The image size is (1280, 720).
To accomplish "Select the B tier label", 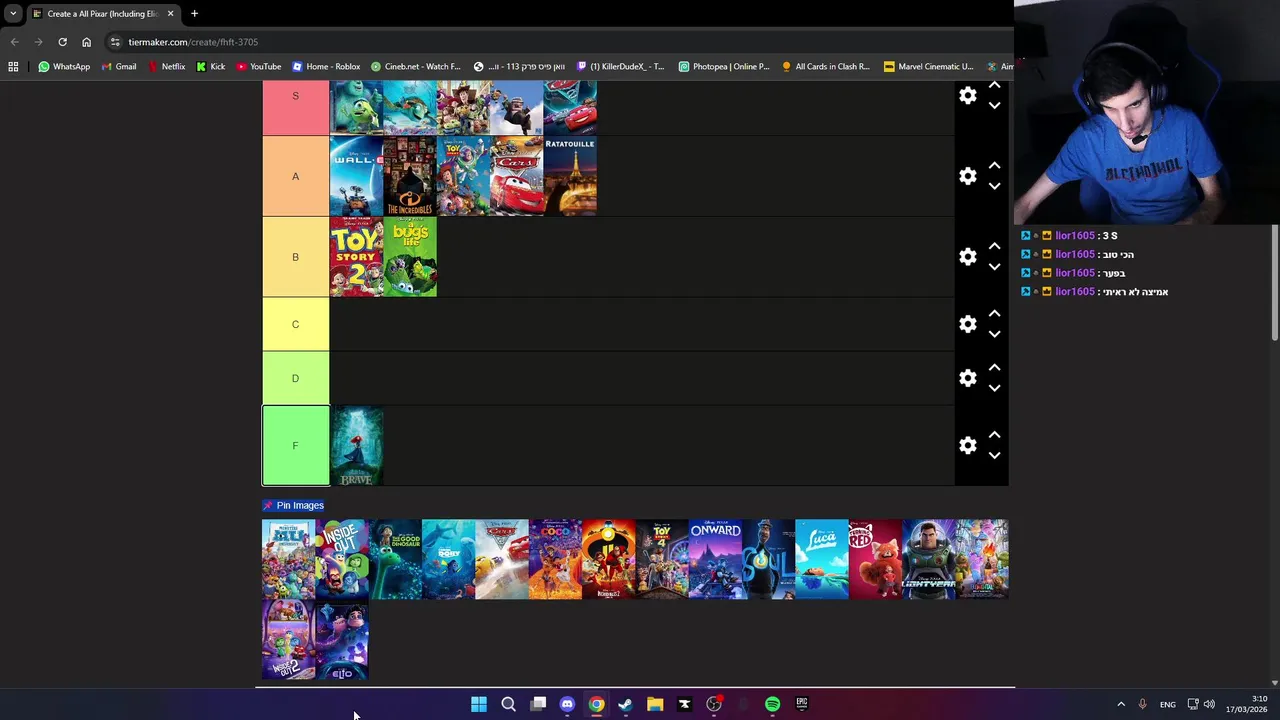I will tap(295, 257).
